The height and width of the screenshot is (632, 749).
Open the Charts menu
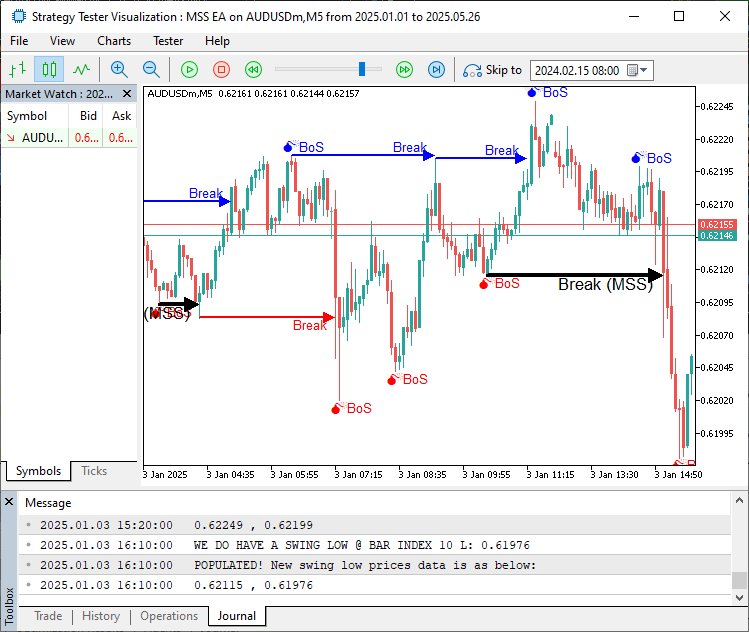pos(114,41)
